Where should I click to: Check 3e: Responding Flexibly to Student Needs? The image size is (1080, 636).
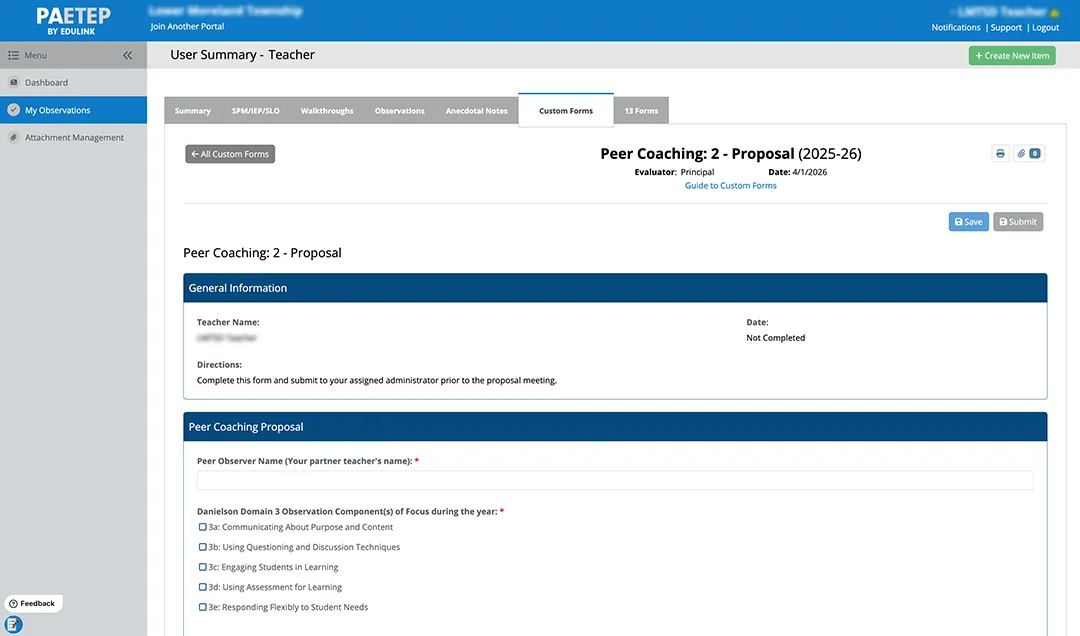(x=203, y=607)
